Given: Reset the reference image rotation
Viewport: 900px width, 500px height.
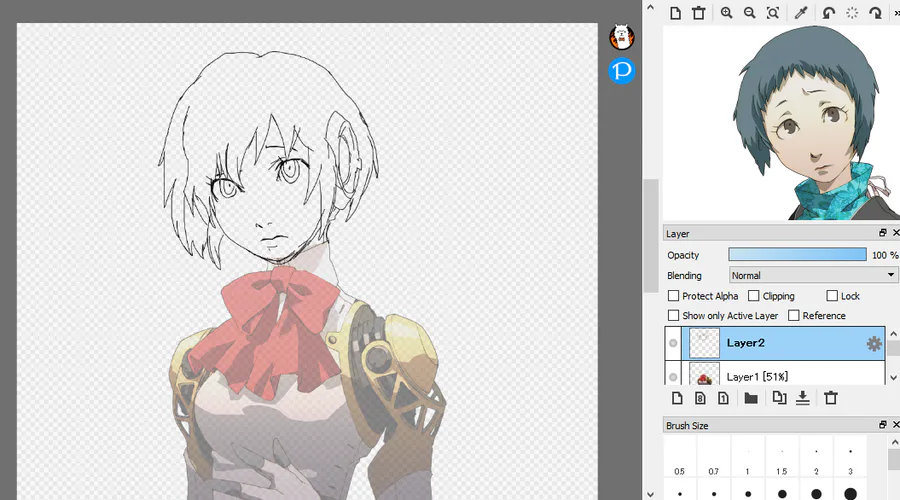Looking at the screenshot, I should coord(852,13).
